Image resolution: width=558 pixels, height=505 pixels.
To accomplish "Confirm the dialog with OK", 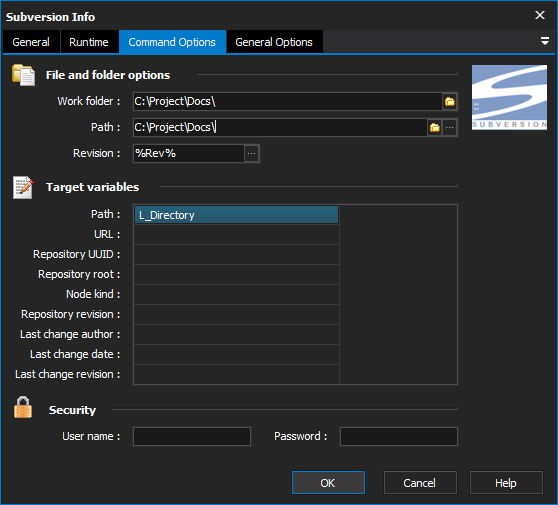I will [x=328, y=483].
